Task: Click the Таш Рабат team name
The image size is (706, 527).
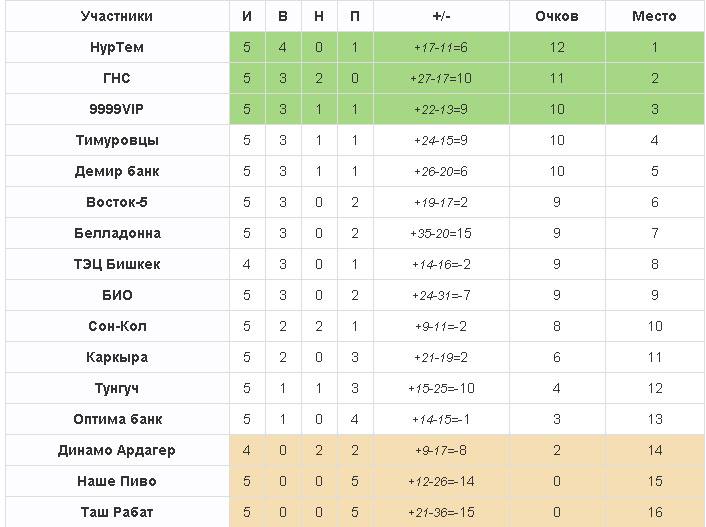Action: point(117,512)
